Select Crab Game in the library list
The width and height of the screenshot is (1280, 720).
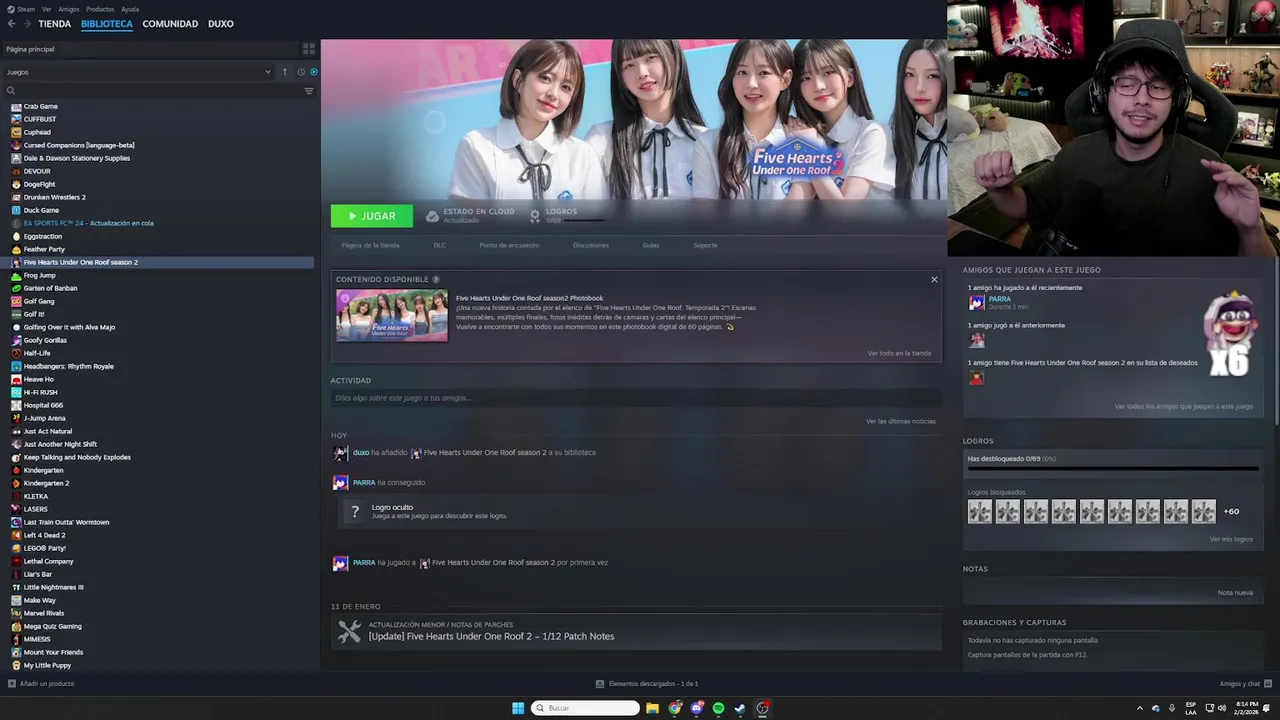pos(41,106)
